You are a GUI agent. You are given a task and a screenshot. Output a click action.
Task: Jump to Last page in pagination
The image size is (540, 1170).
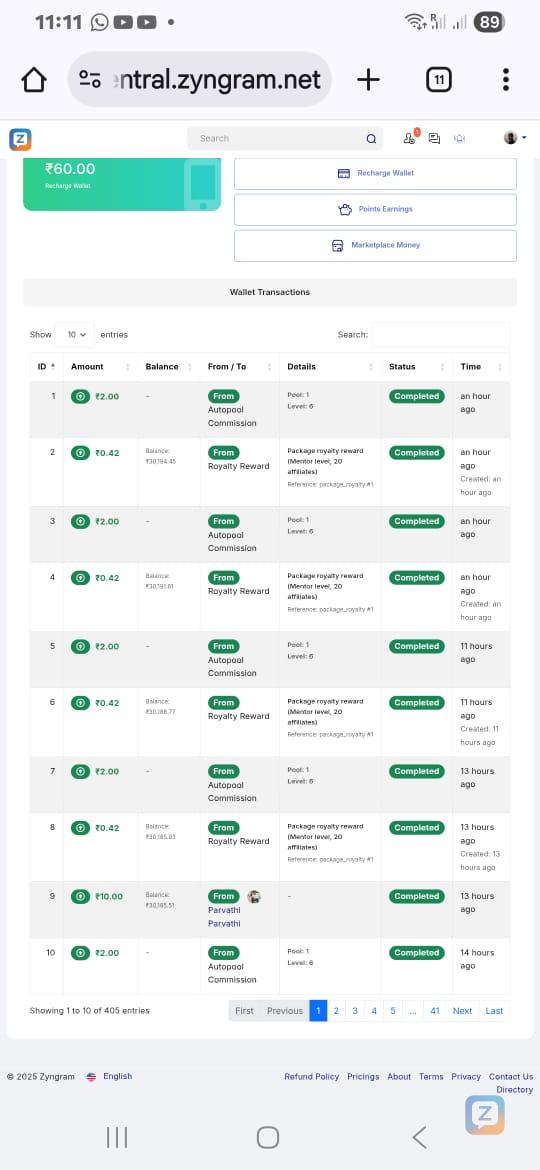point(495,1011)
